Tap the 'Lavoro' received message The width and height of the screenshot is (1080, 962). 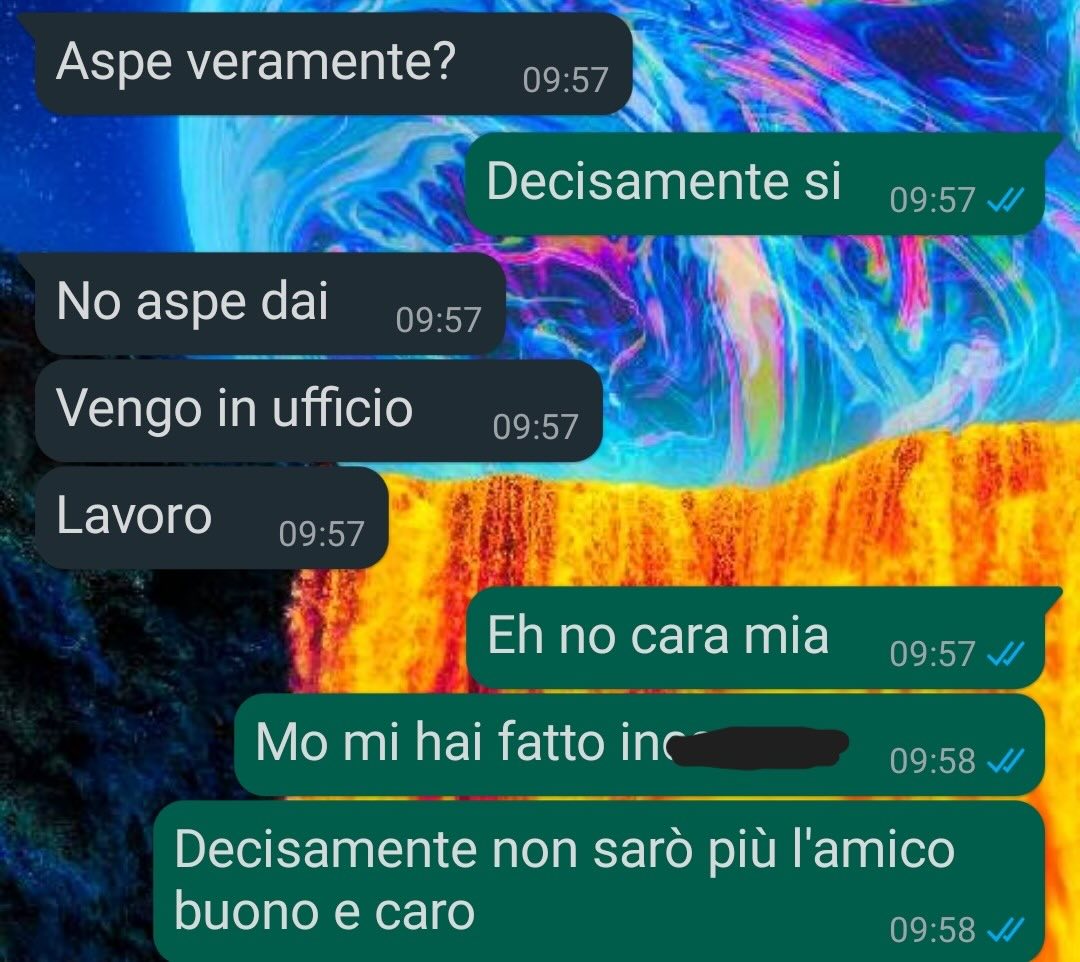tap(211, 518)
